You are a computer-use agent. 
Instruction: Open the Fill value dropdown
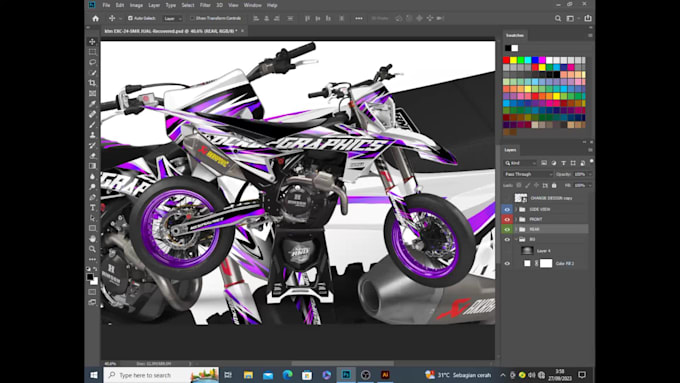click(x=590, y=185)
